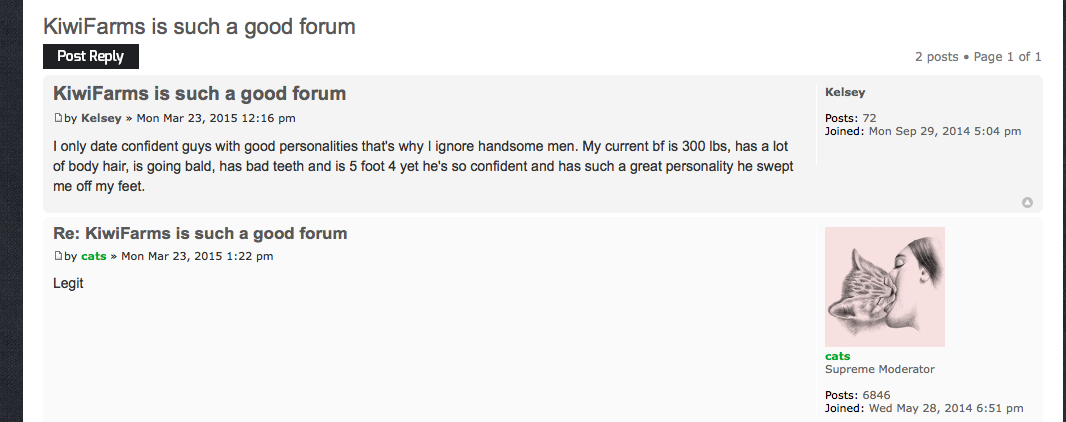Open first post title link
The width and height of the screenshot is (1066, 422).
click(x=199, y=93)
